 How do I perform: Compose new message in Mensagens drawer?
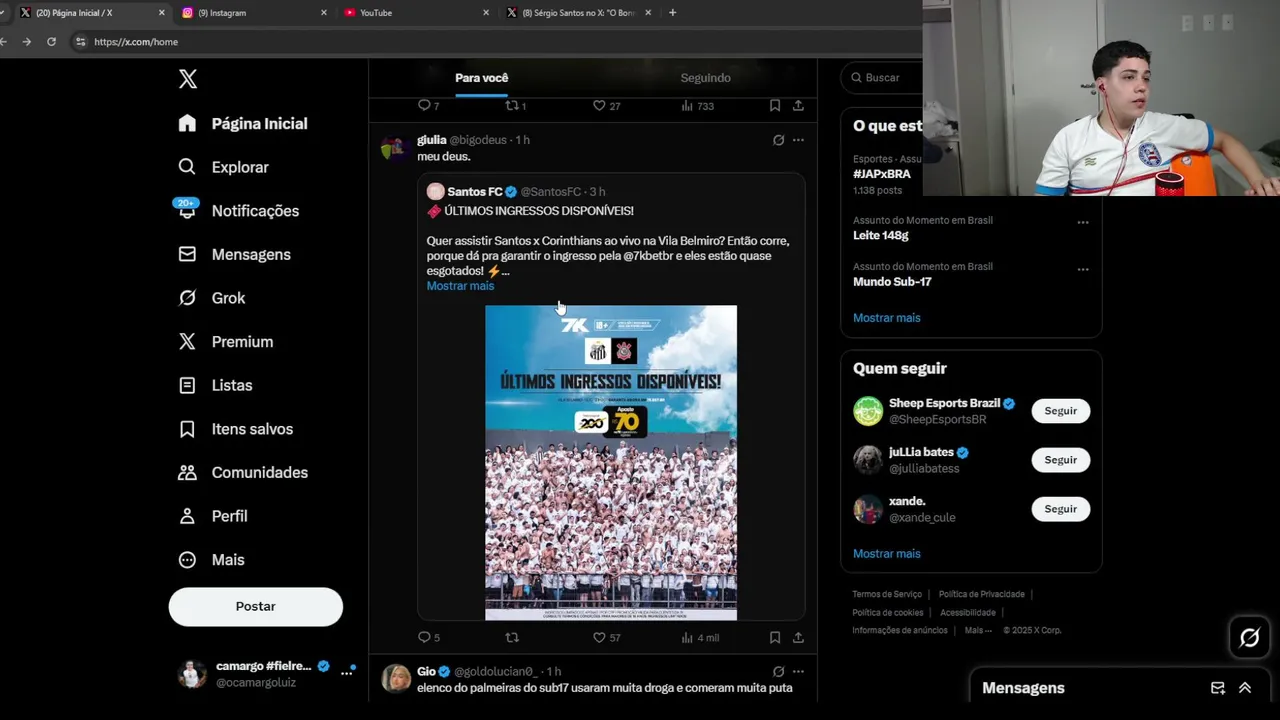click(x=1218, y=688)
